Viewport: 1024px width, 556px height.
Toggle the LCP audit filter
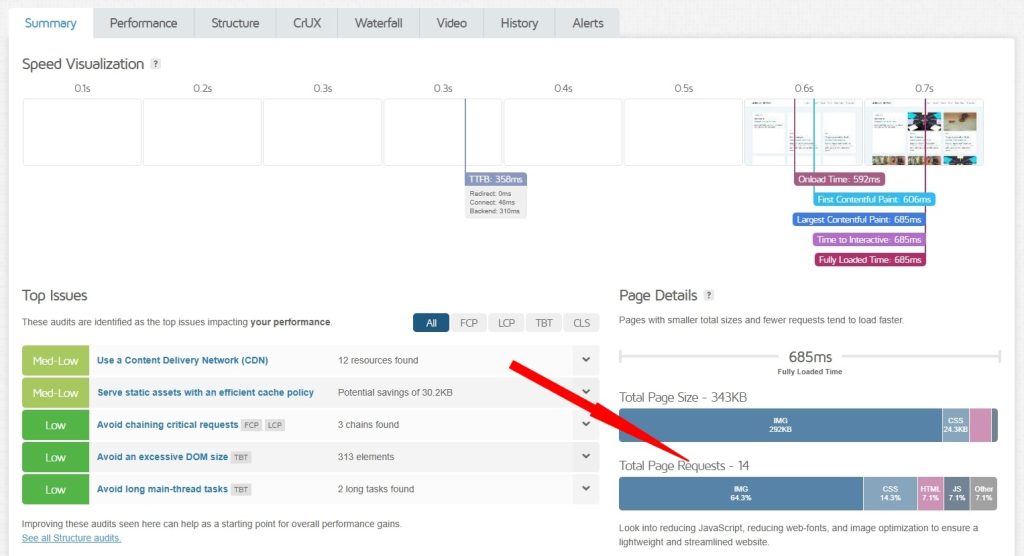pos(506,323)
